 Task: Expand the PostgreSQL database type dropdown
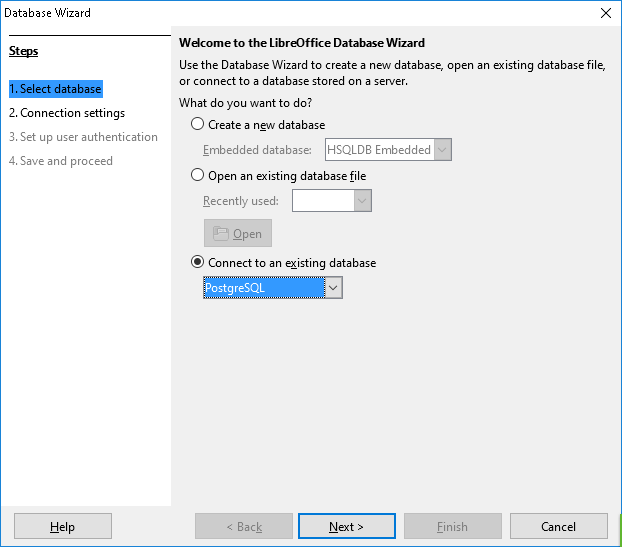[334, 288]
